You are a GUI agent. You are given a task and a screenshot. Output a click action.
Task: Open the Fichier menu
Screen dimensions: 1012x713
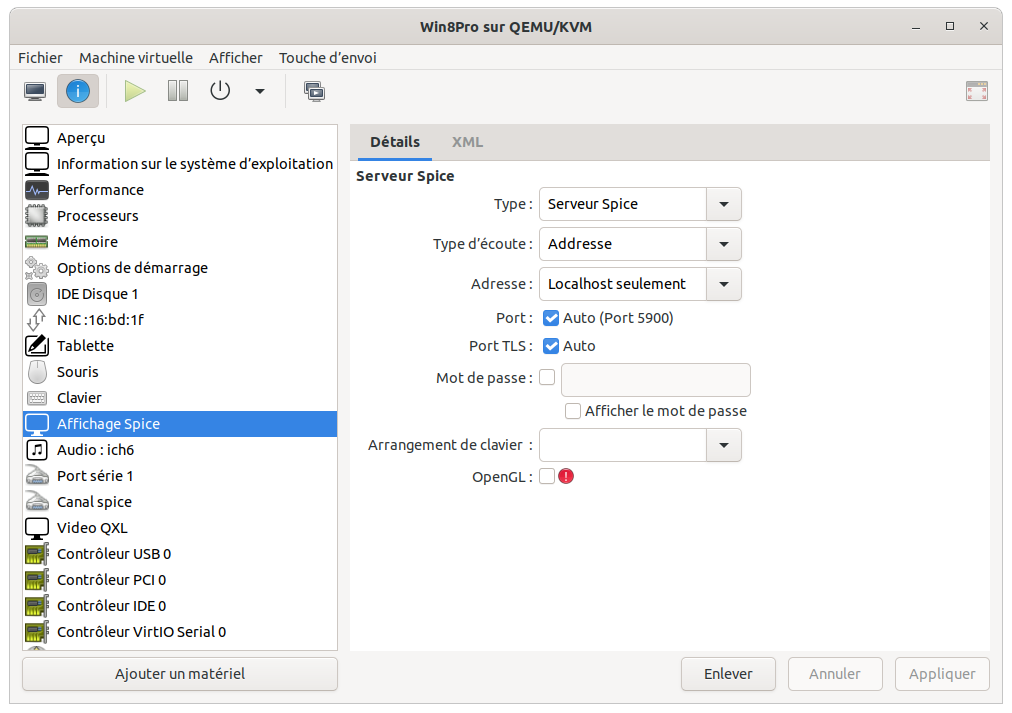[40, 58]
